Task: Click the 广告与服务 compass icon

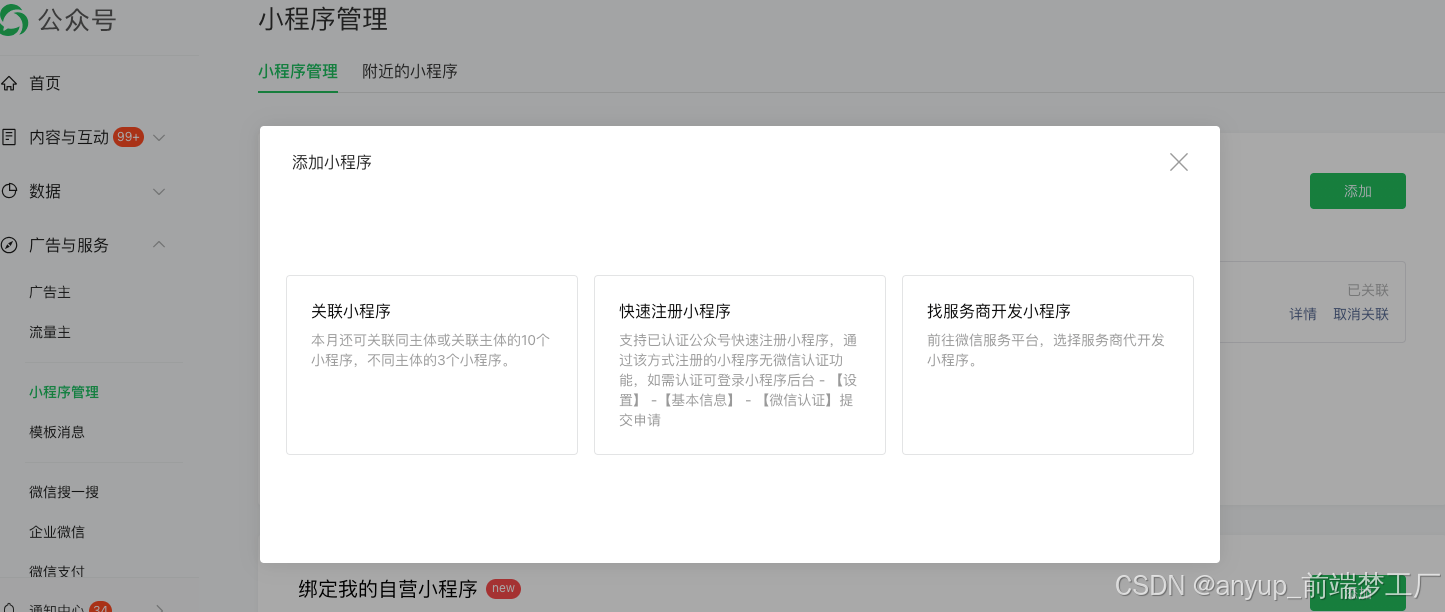Action: pos(9,245)
